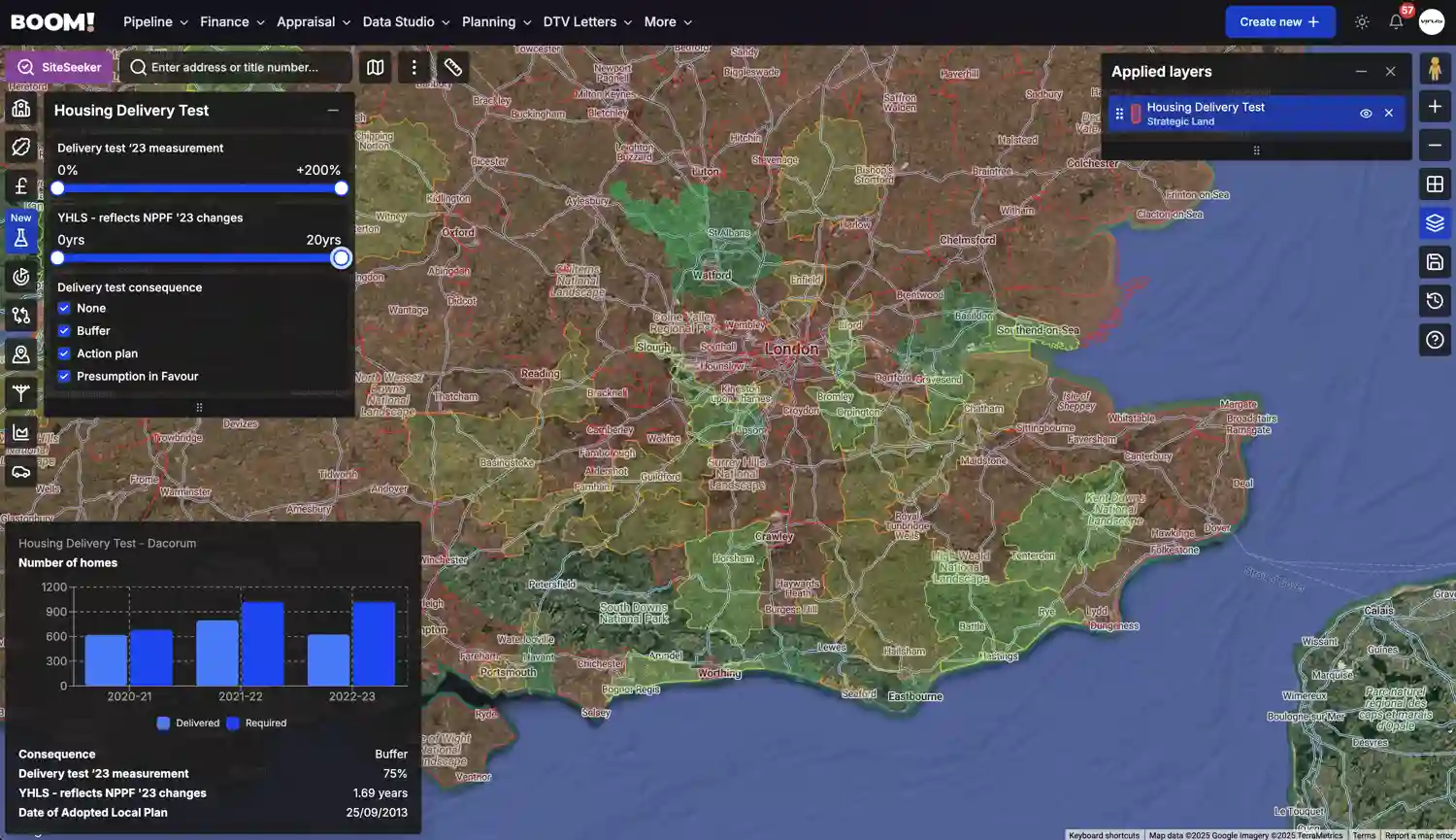Open the three-dot more options menu

(414, 67)
